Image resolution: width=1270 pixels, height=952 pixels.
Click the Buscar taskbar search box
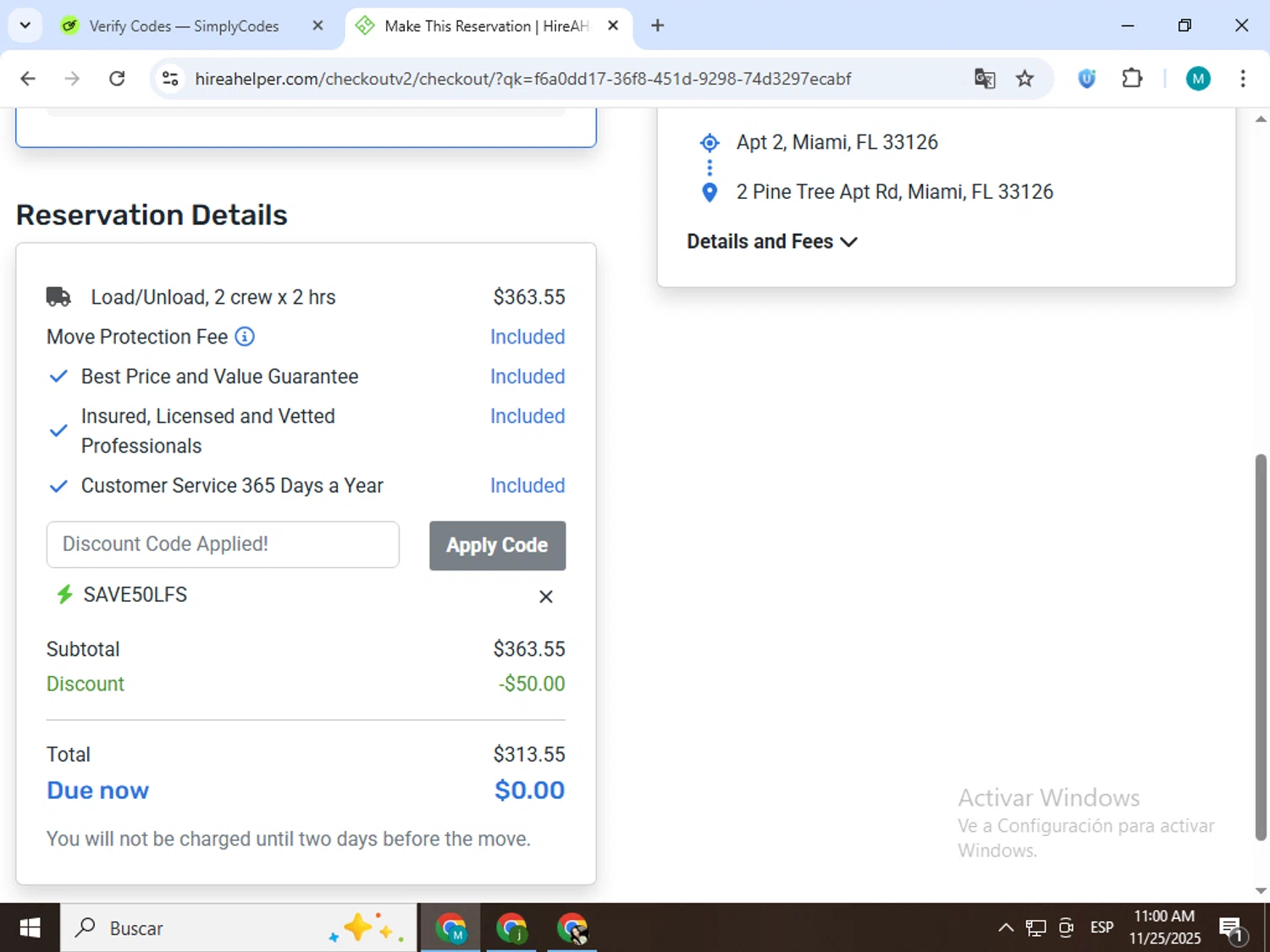click(x=239, y=928)
